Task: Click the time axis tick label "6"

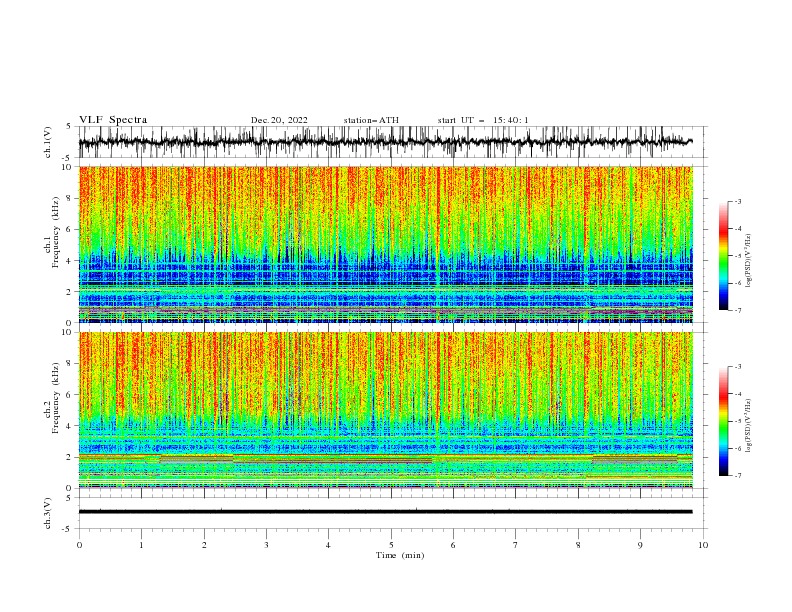Action: click(x=453, y=545)
